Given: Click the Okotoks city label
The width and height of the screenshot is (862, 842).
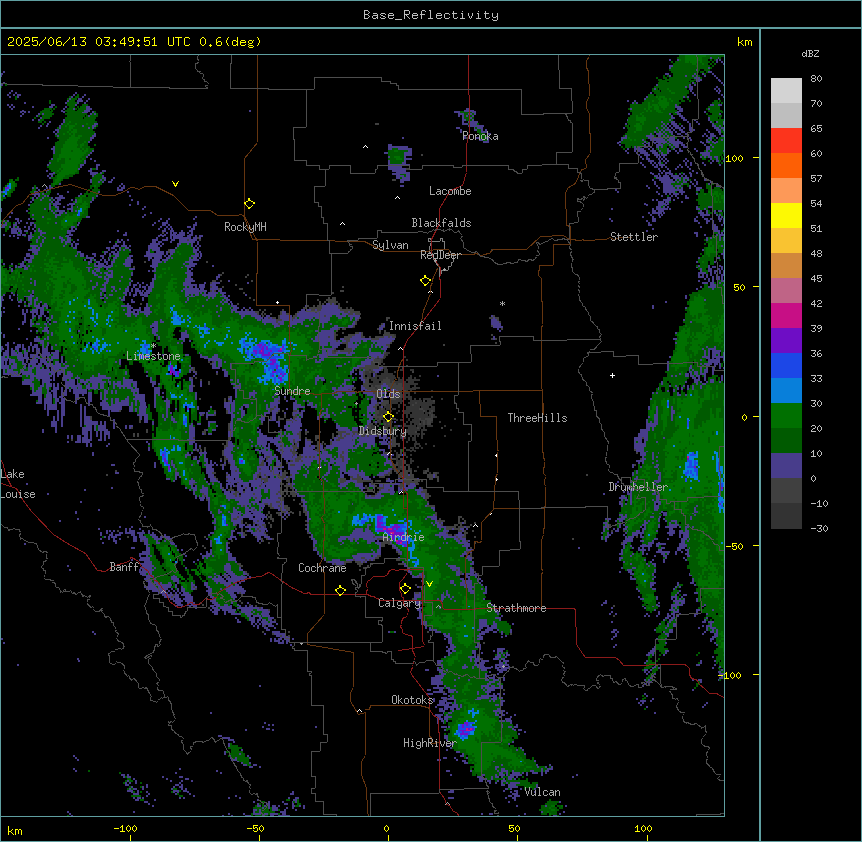Looking at the screenshot, I should (412, 700).
